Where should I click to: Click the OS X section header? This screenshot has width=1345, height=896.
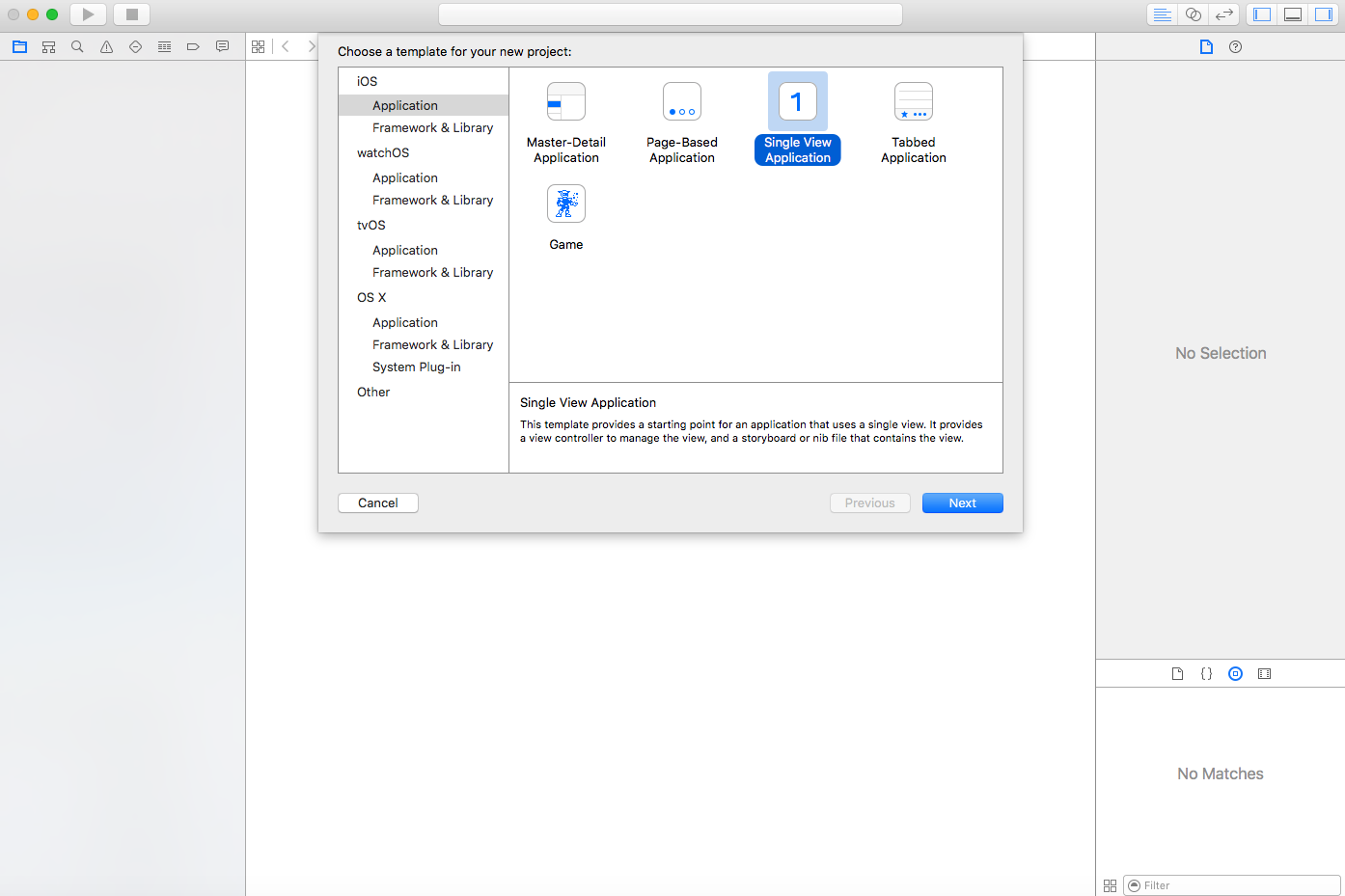pyautogui.click(x=371, y=297)
